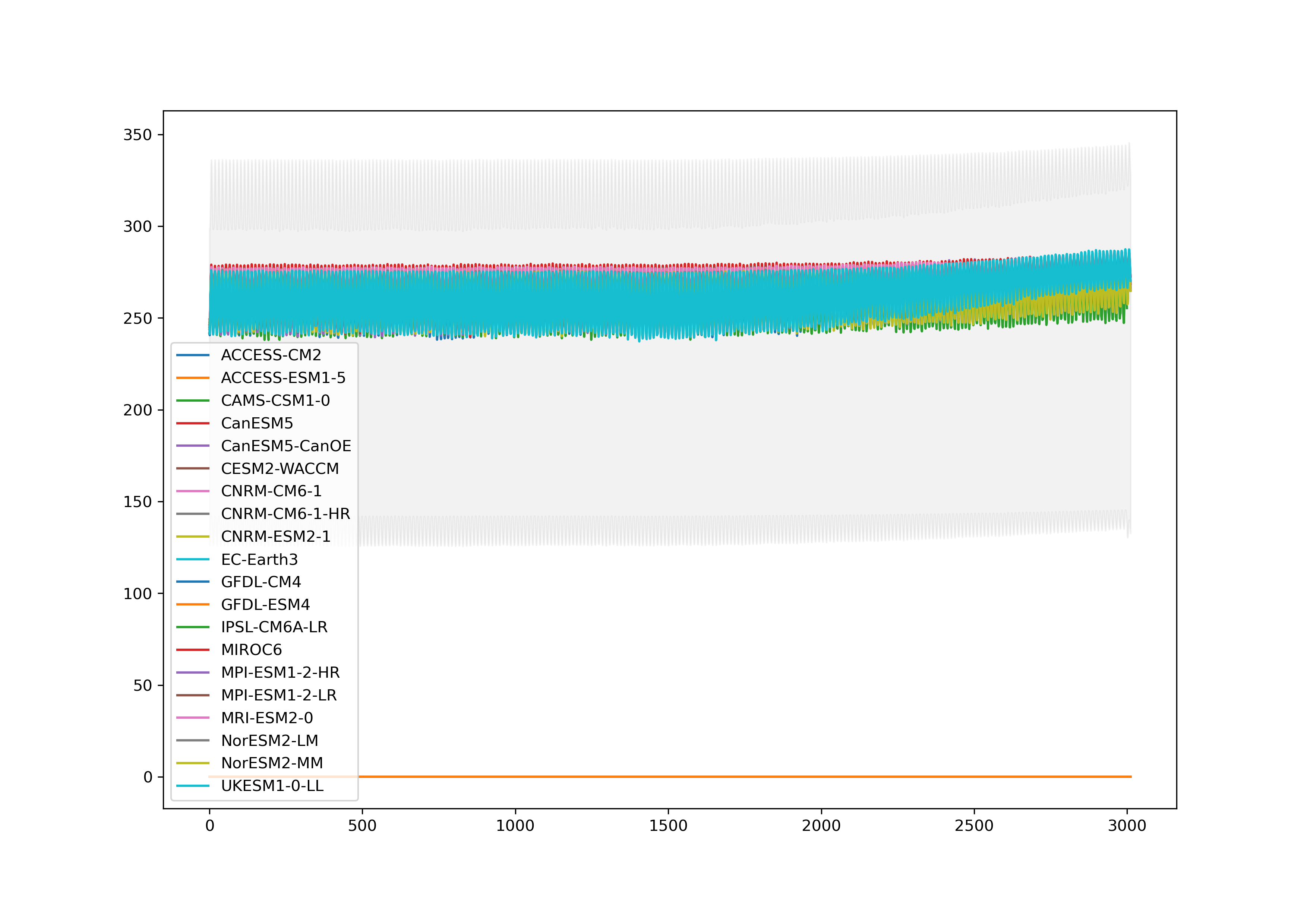The height and width of the screenshot is (924, 1307).
Task: Click the MIROC6 legend label
Action: point(251,650)
